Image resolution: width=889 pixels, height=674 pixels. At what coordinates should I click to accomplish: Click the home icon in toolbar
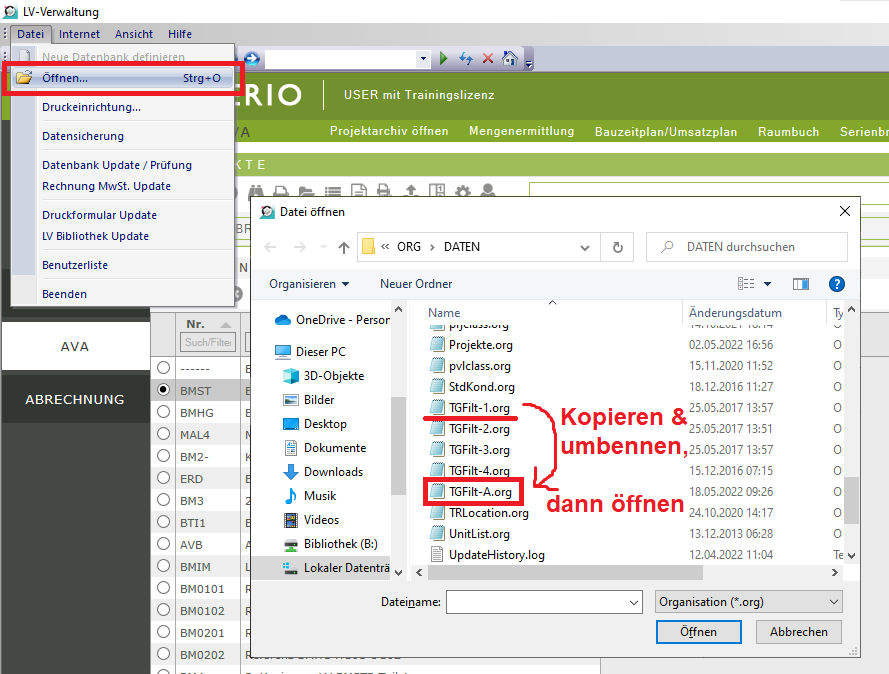(x=509, y=58)
